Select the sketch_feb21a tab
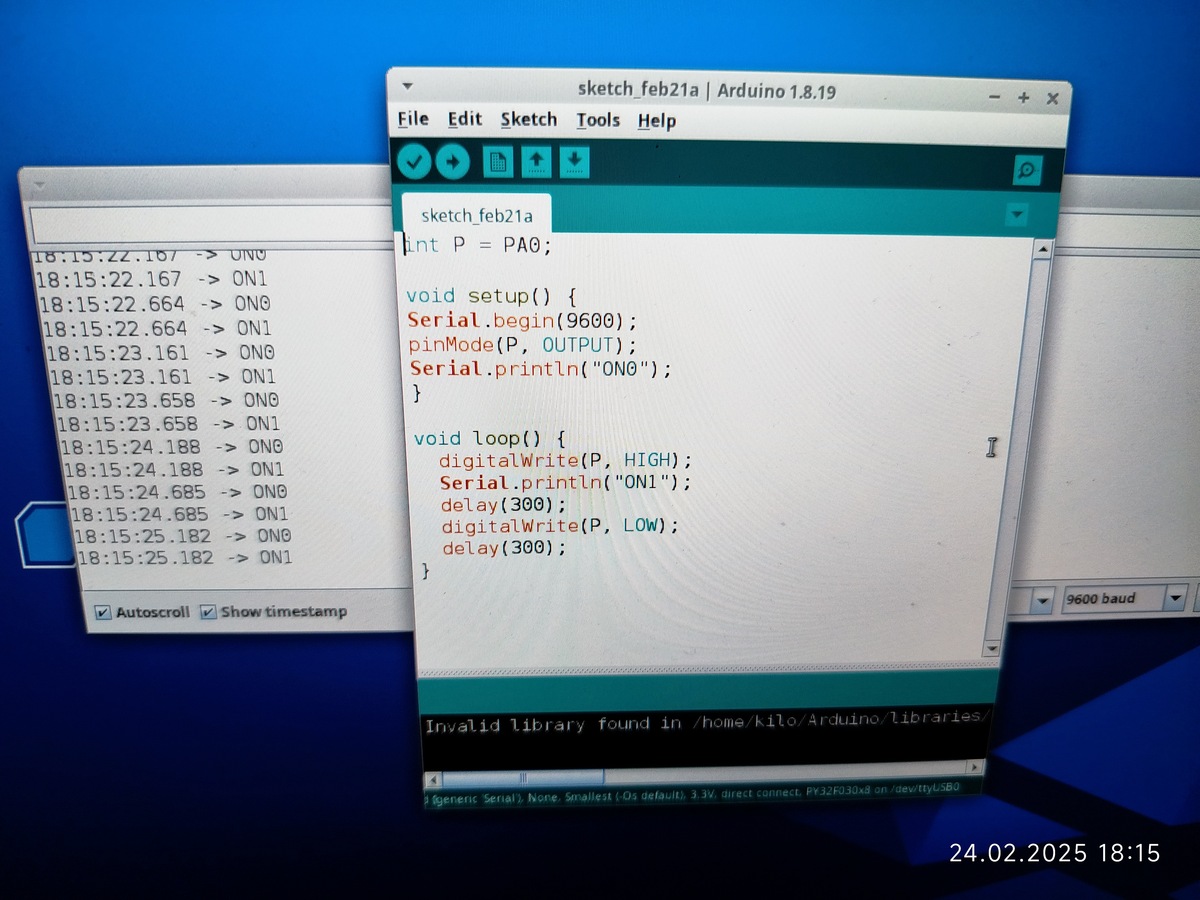 (477, 215)
